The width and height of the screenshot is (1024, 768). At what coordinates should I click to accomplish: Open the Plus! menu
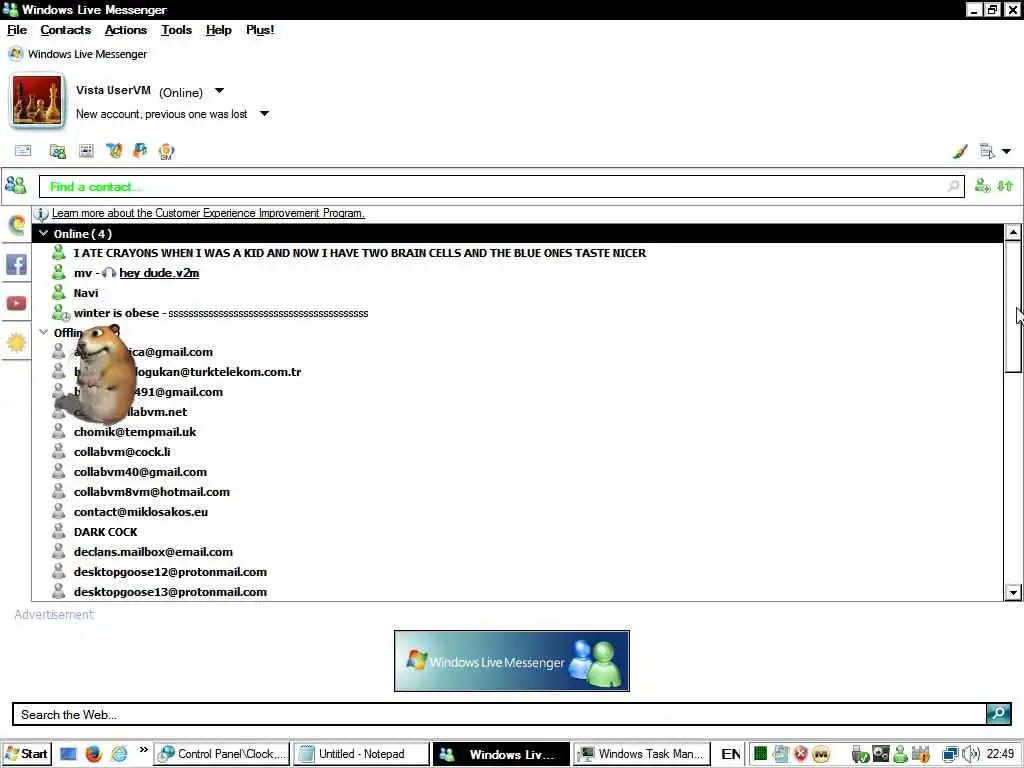[260, 30]
